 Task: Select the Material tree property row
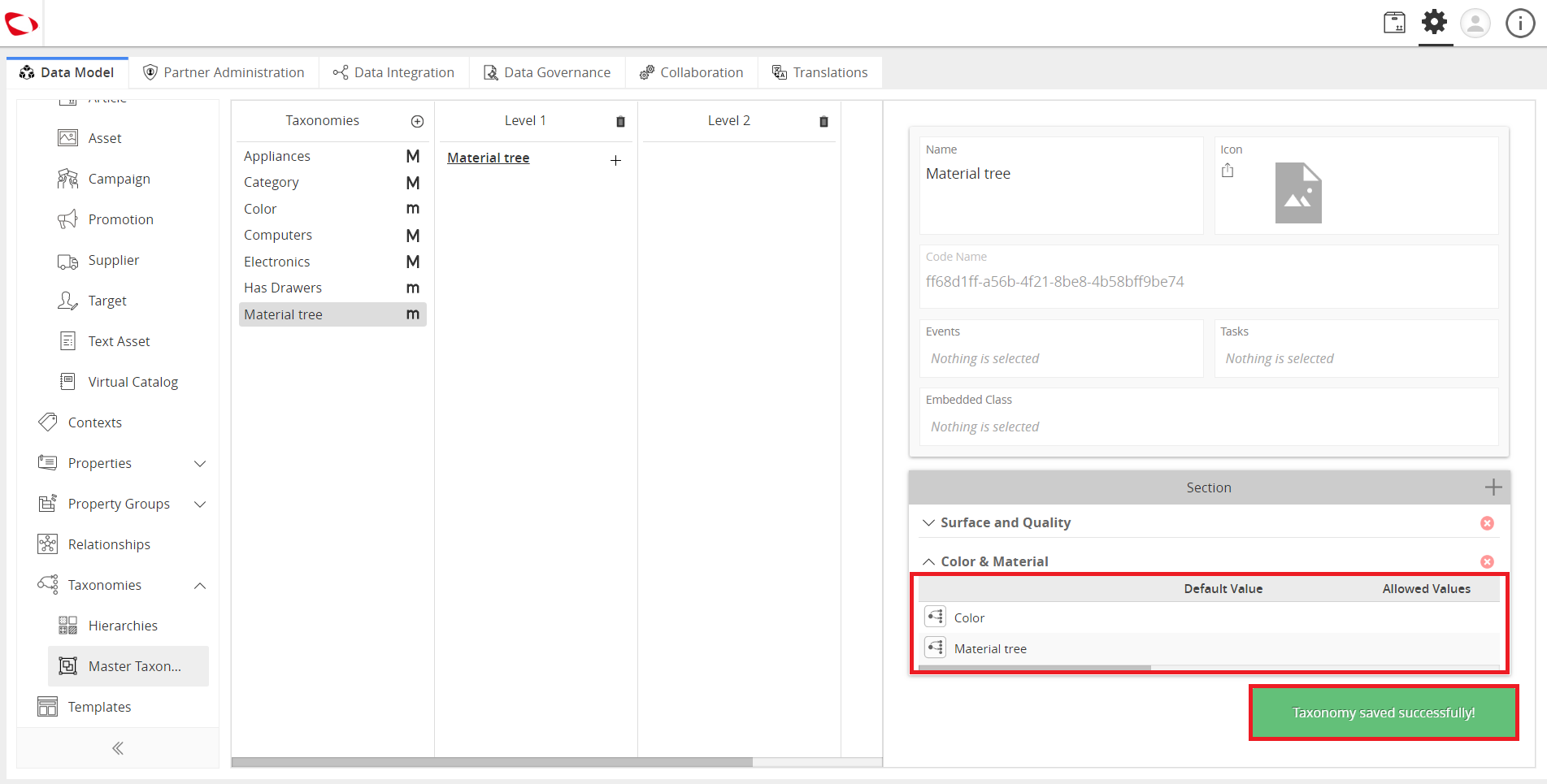1209,648
